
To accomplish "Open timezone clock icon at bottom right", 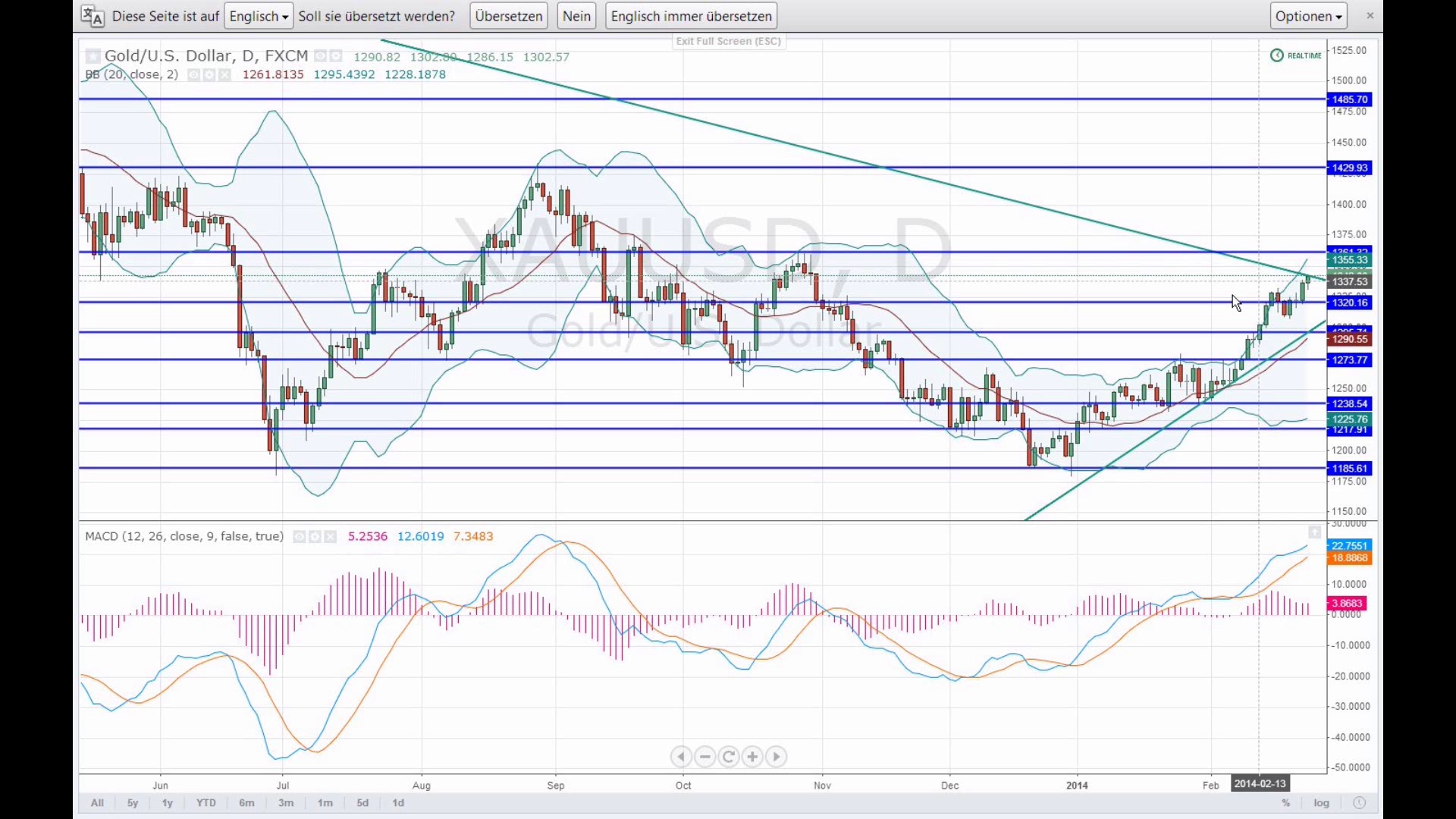I will coord(1359,803).
